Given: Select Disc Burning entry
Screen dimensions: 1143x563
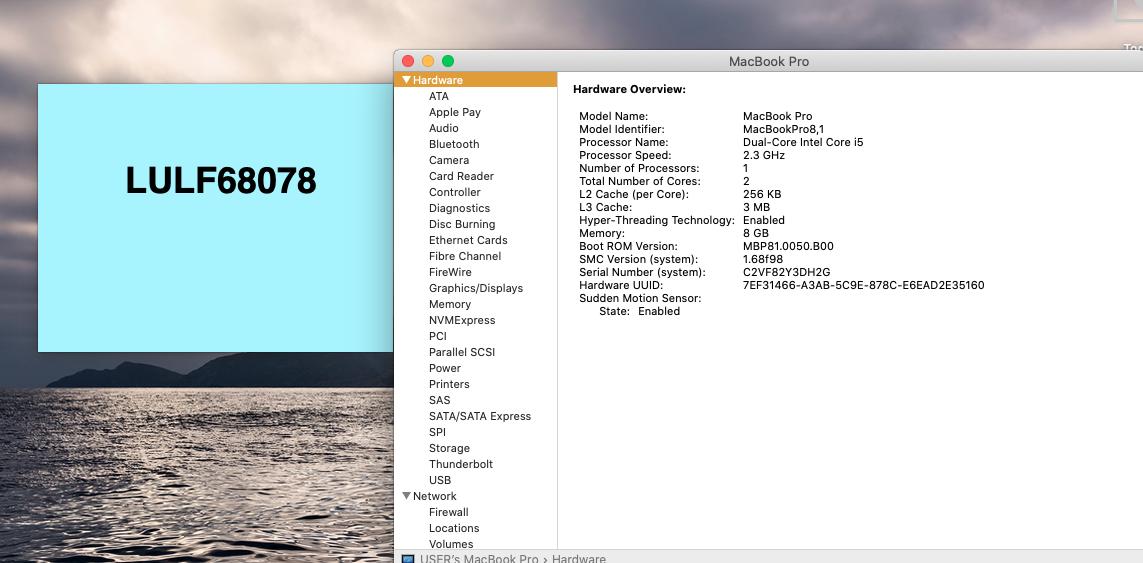Looking at the screenshot, I should 462,225.
